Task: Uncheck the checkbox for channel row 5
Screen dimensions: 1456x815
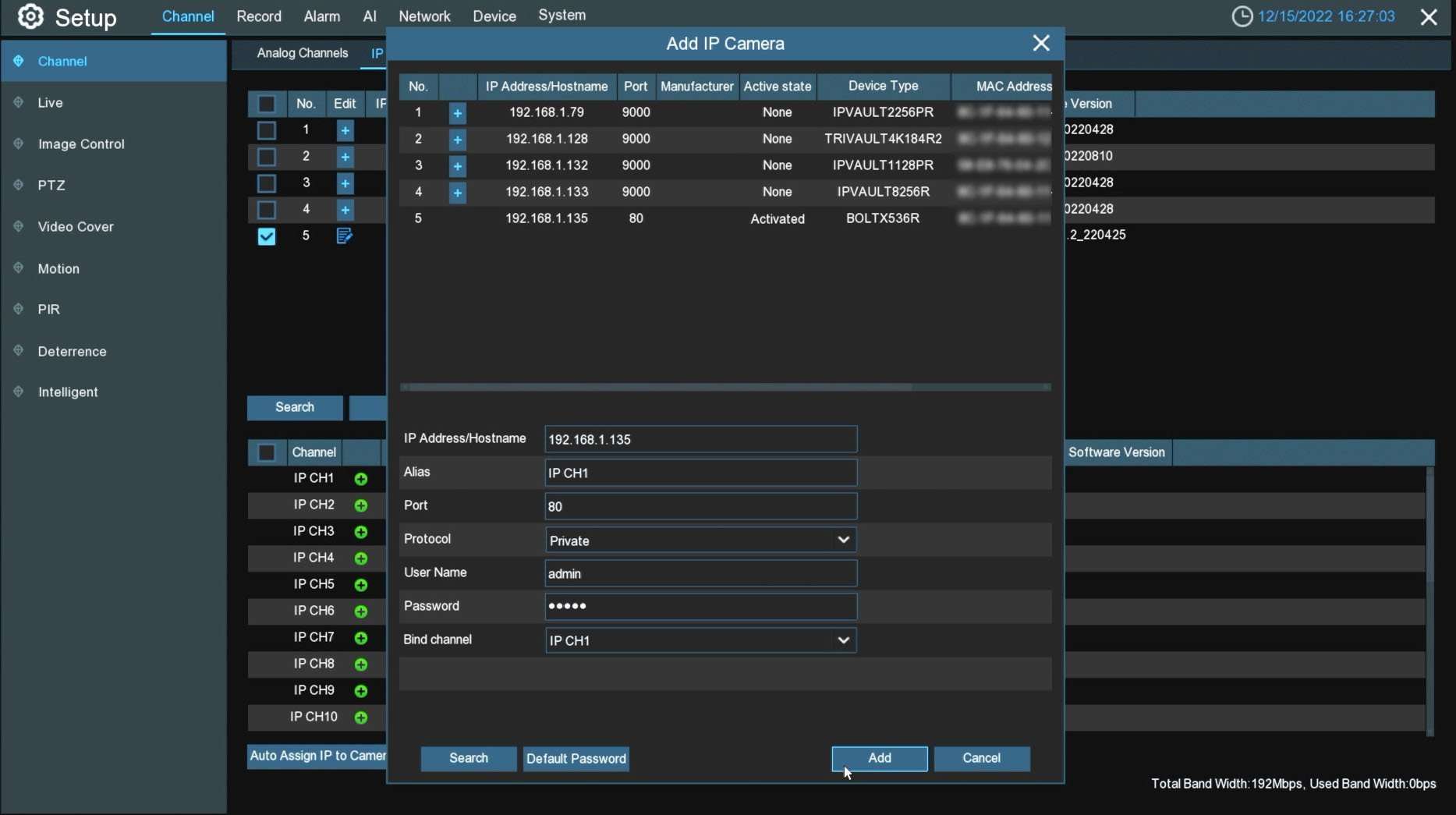Action: (x=266, y=236)
